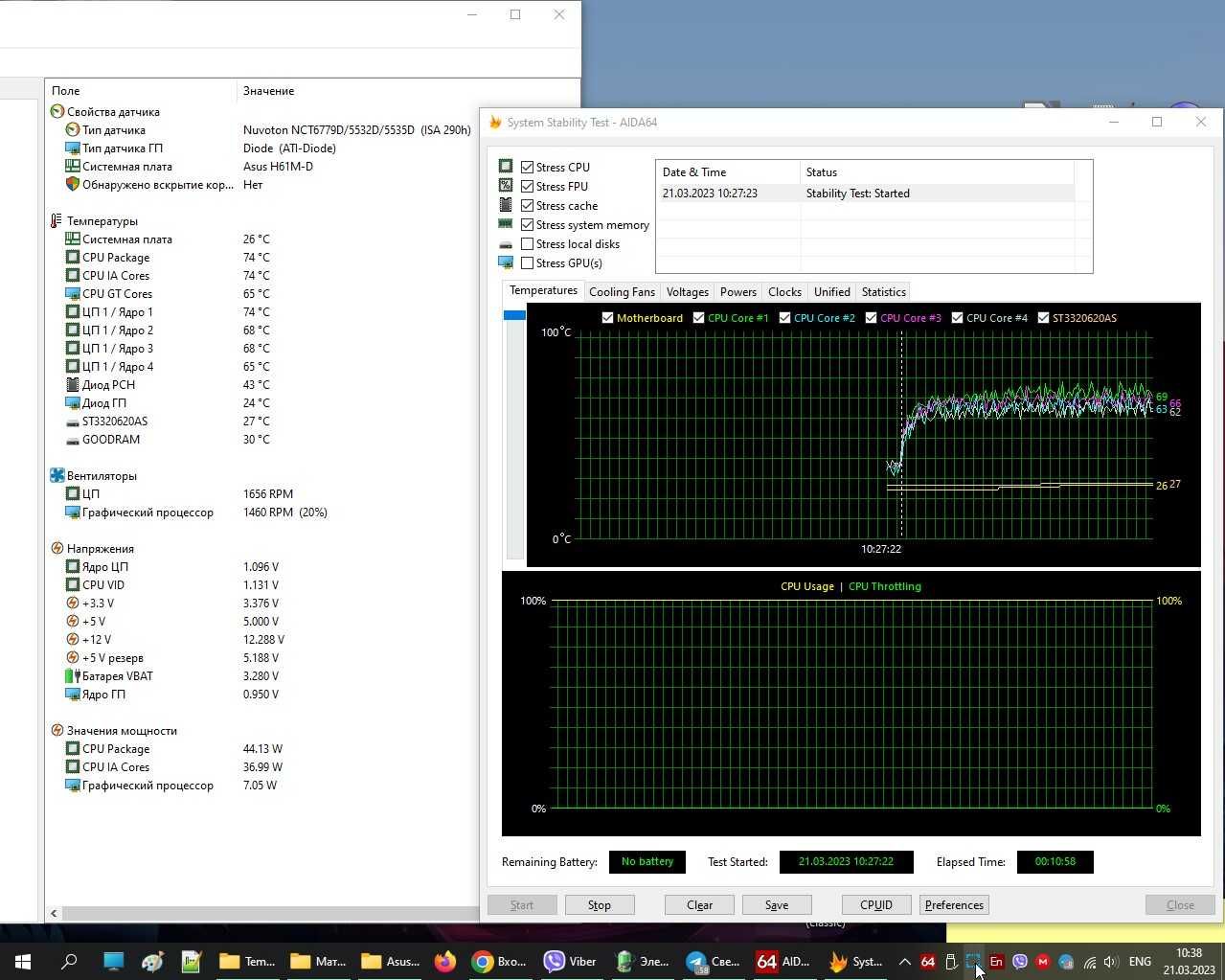Viewport: 1225px width, 980px height.
Task: Toggle the Stress system memory checkbox
Action: tap(527, 224)
